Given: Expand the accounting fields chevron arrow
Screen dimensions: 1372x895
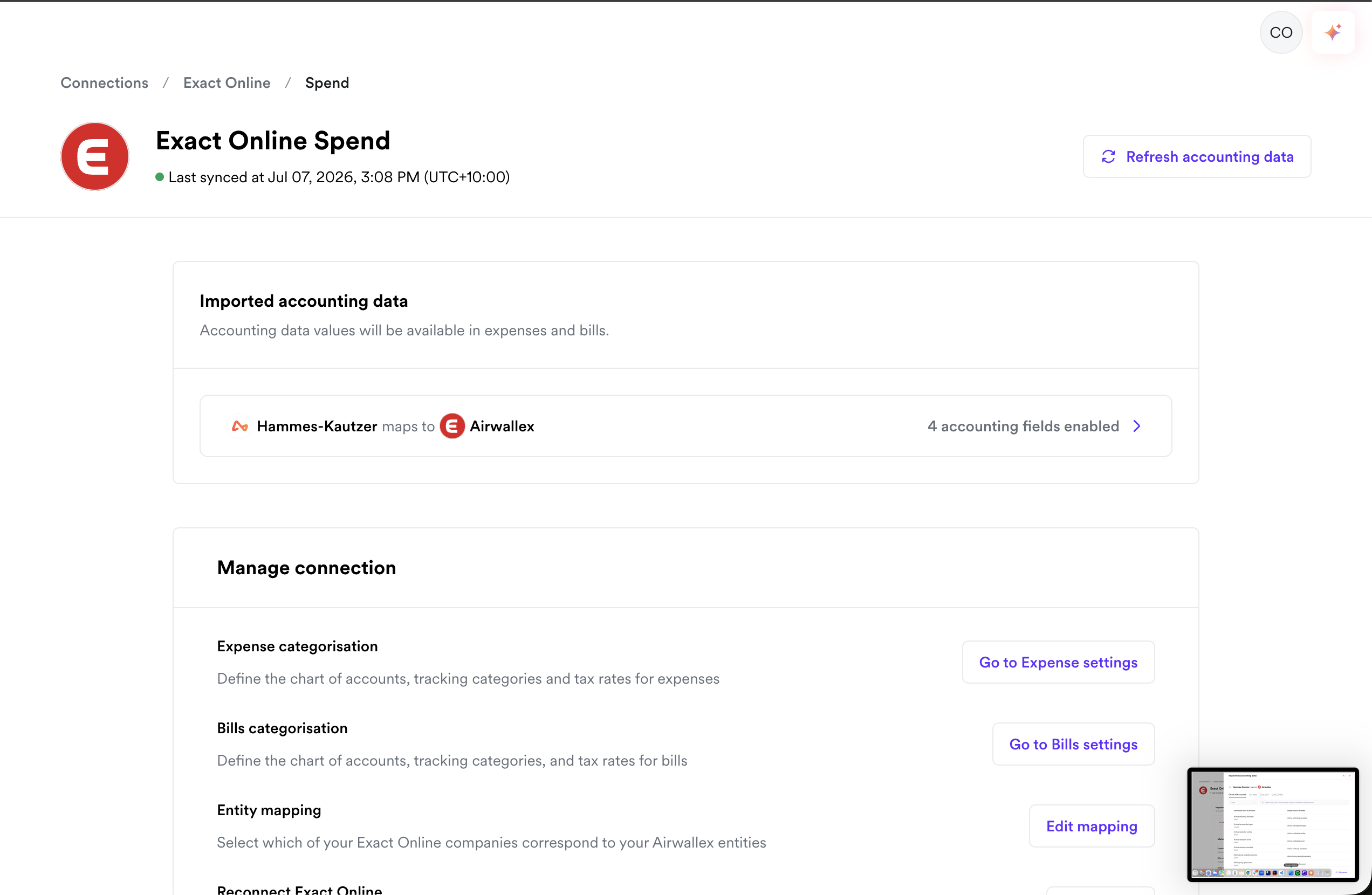Looking at the screenshot, I should [1137, 426].
